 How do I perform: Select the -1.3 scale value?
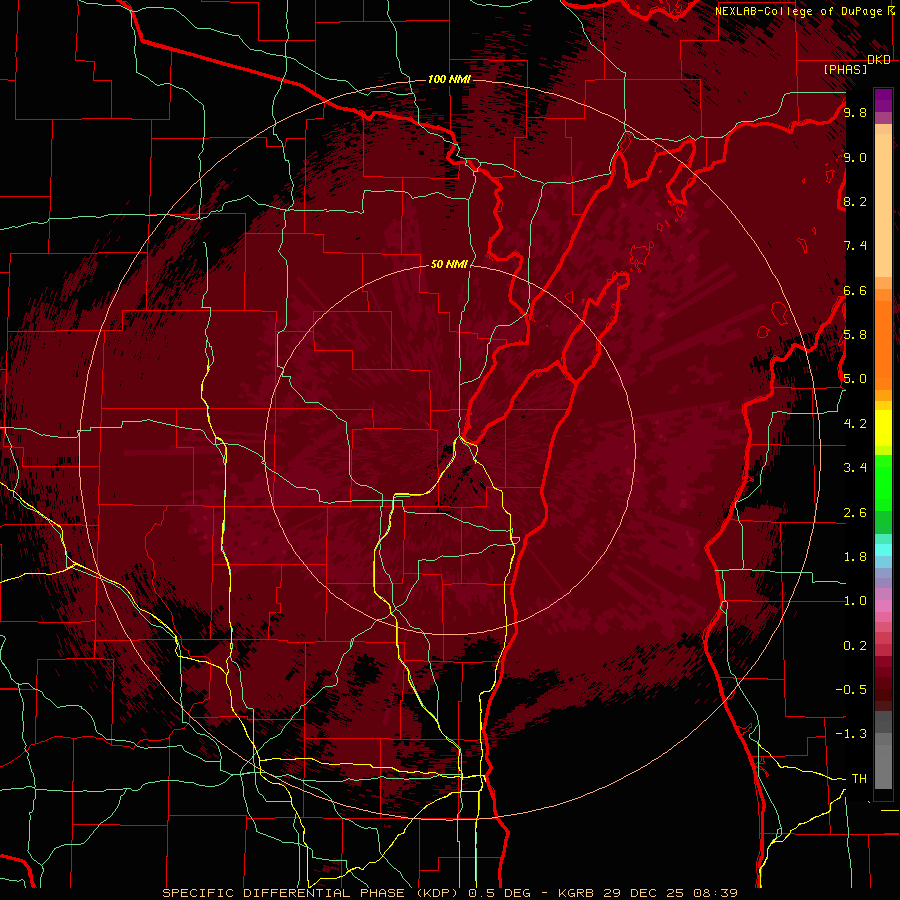tap(851, 734)
